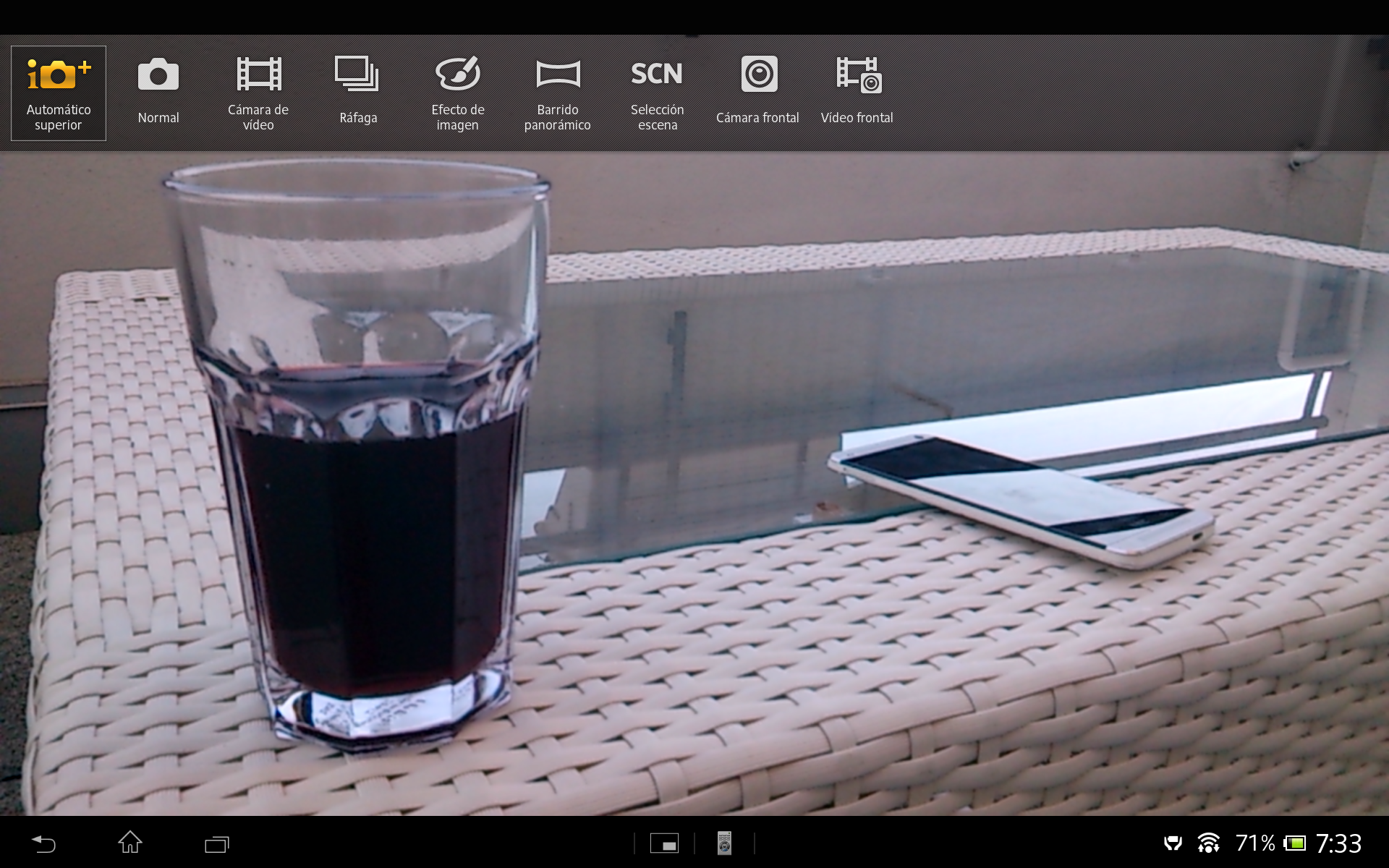This screenshot has height=868, width=1389.
Task: Open Efecto de imagen mode
Action: [x=457, y=93]
